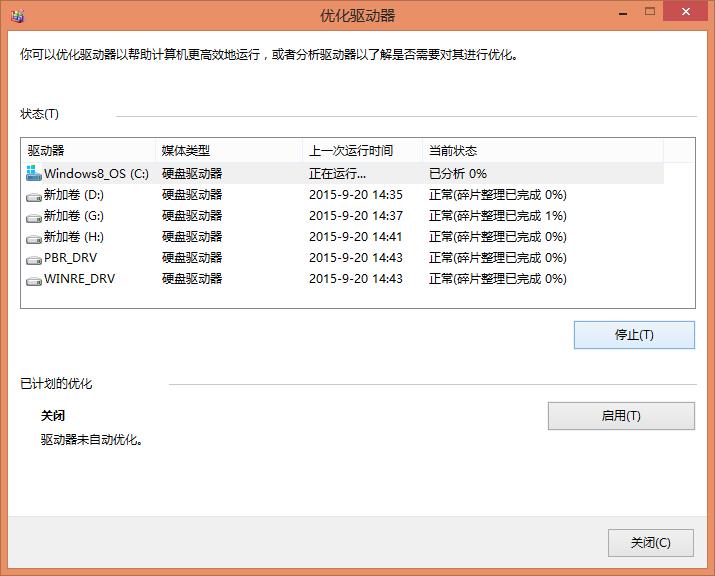The width and height of the screenshot is (715, 576).
Task: Click the 硬盘驱动器 media type for WINRE_DRV
Action: [x=192, y=279]
